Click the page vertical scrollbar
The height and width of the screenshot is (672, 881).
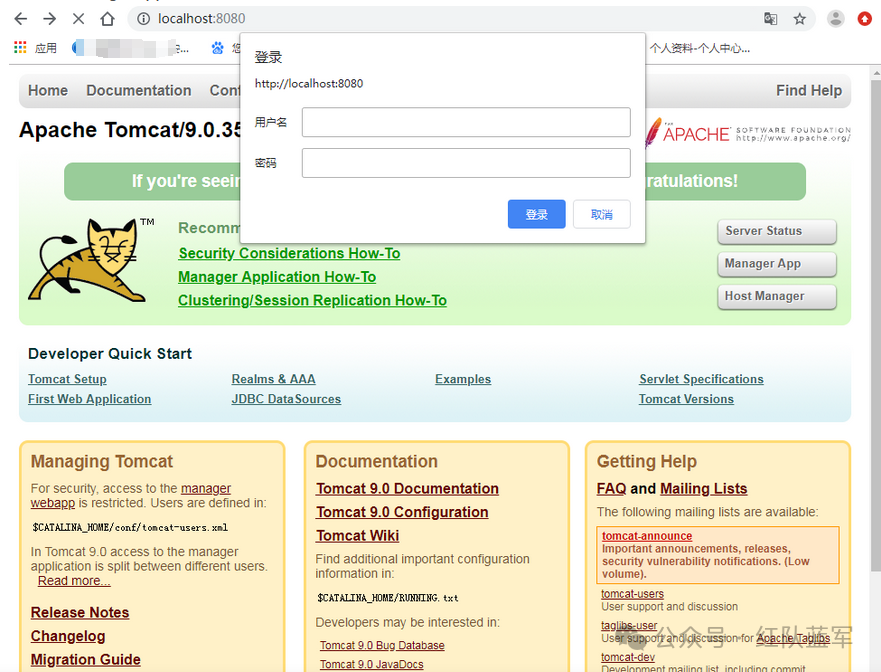876,326
